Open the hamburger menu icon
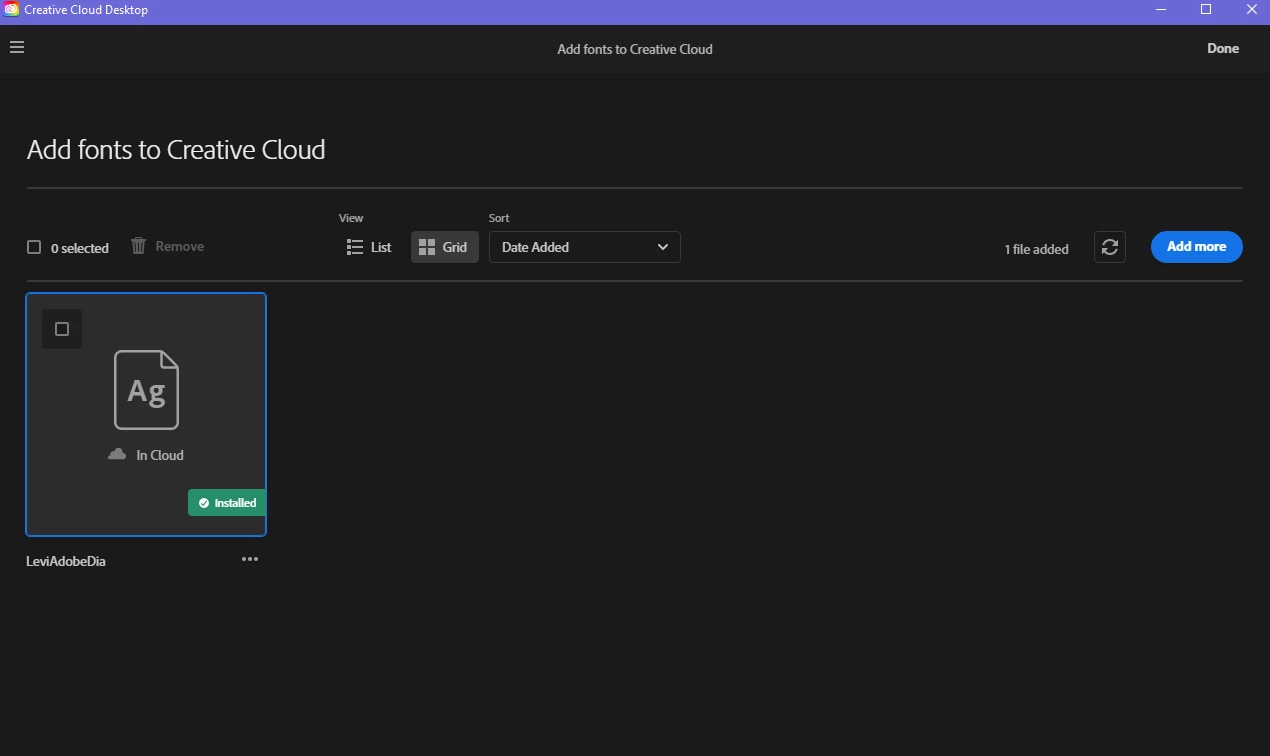Screen dimensions: 1270x756 (17, 47)
